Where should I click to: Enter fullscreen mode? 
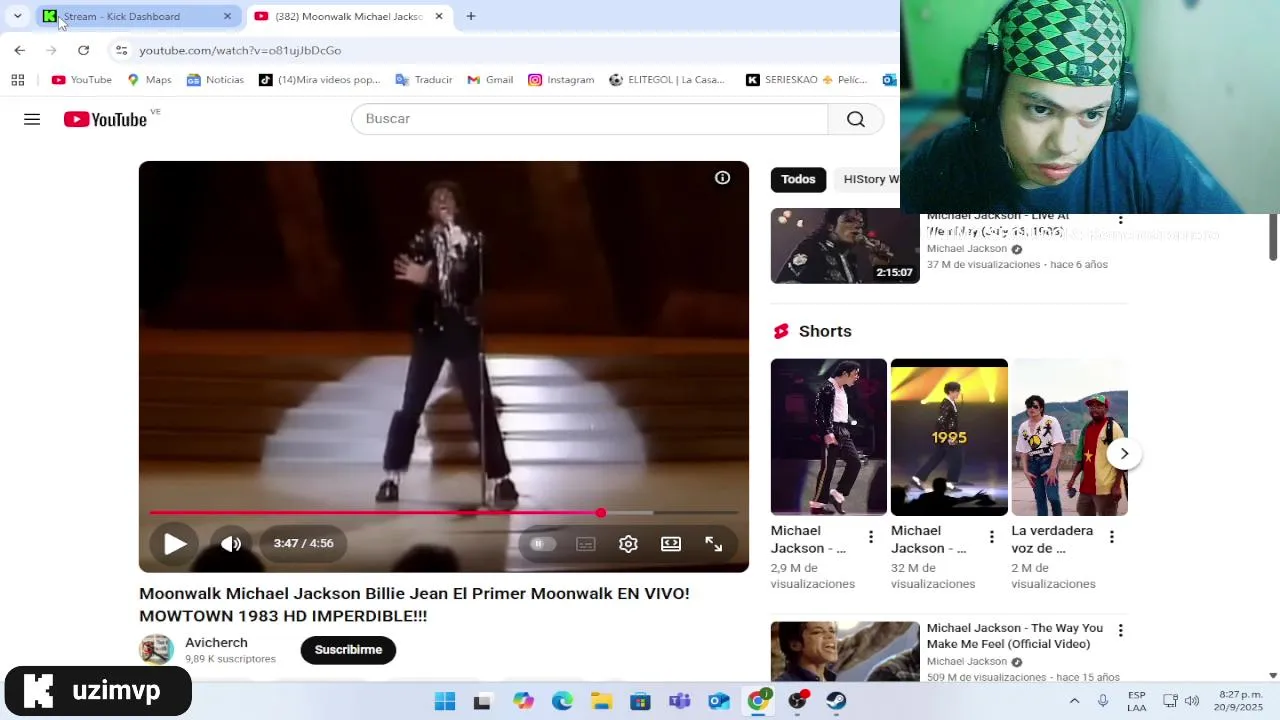[x=713, y=544]
